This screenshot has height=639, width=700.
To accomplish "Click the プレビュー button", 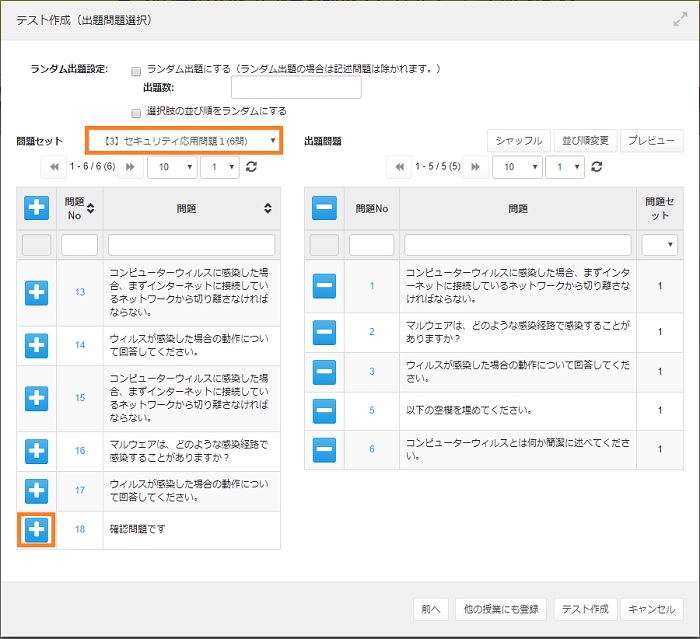I will tap(651, 141).
